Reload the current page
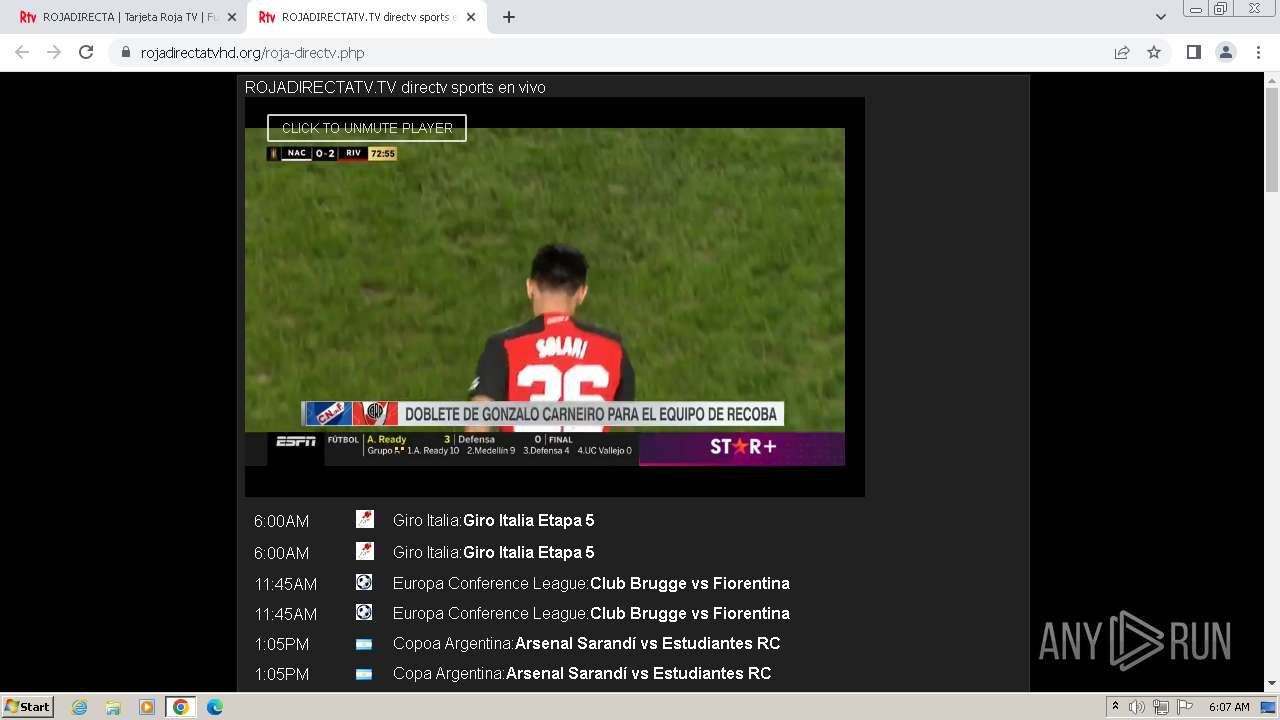Screen dimensions: 1280x720 pos(86,52)
